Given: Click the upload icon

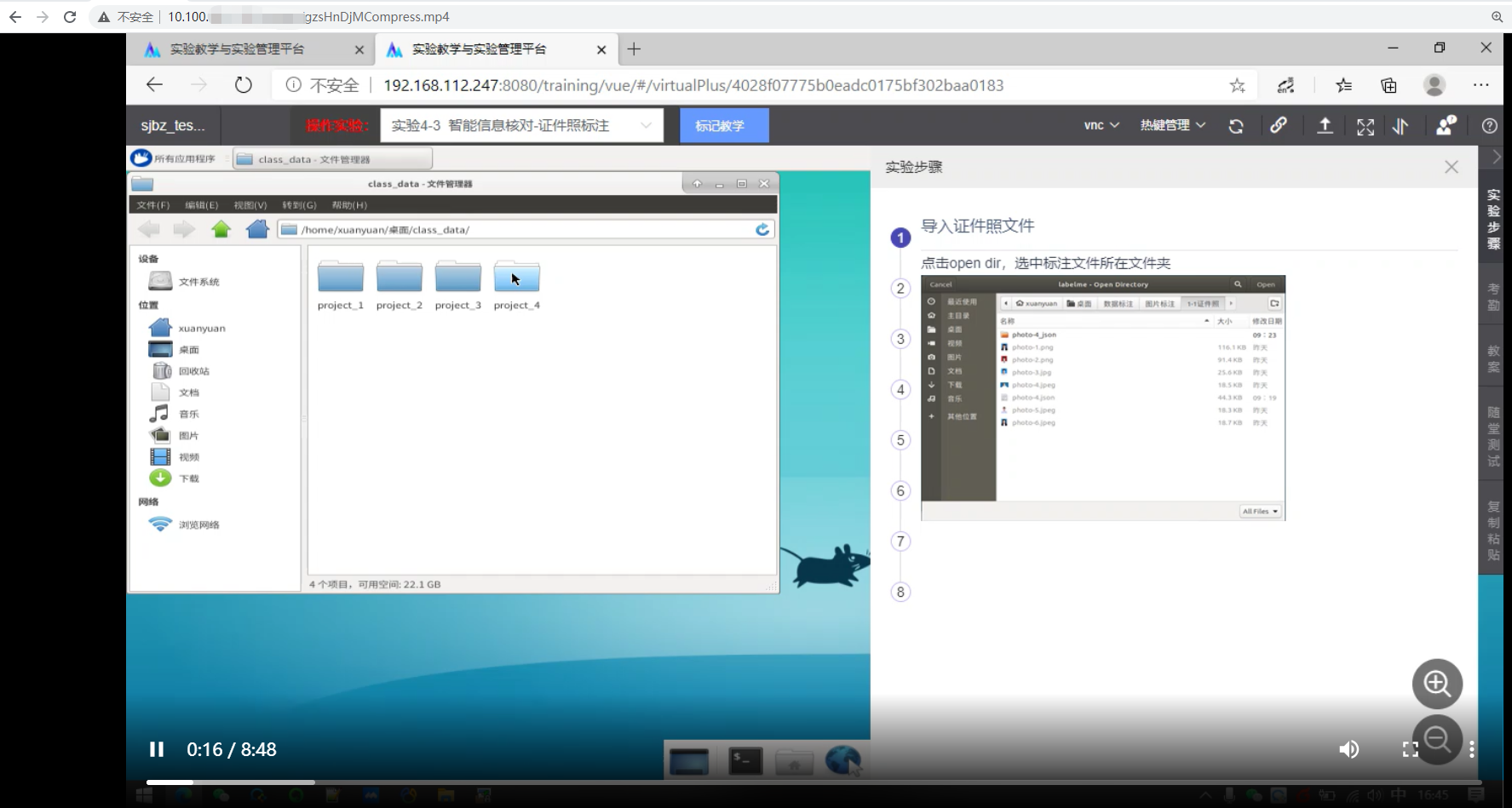Looking at the screenshot, I should click(x=1325, y=126).
